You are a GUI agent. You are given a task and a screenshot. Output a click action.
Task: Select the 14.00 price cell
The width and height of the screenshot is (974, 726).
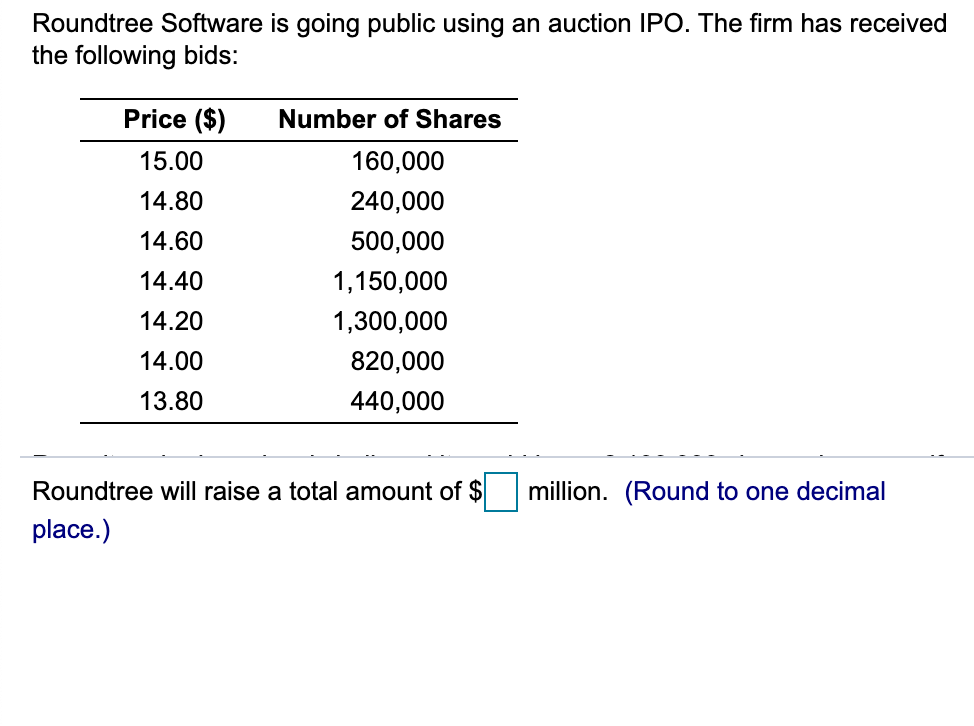[171, 361]
